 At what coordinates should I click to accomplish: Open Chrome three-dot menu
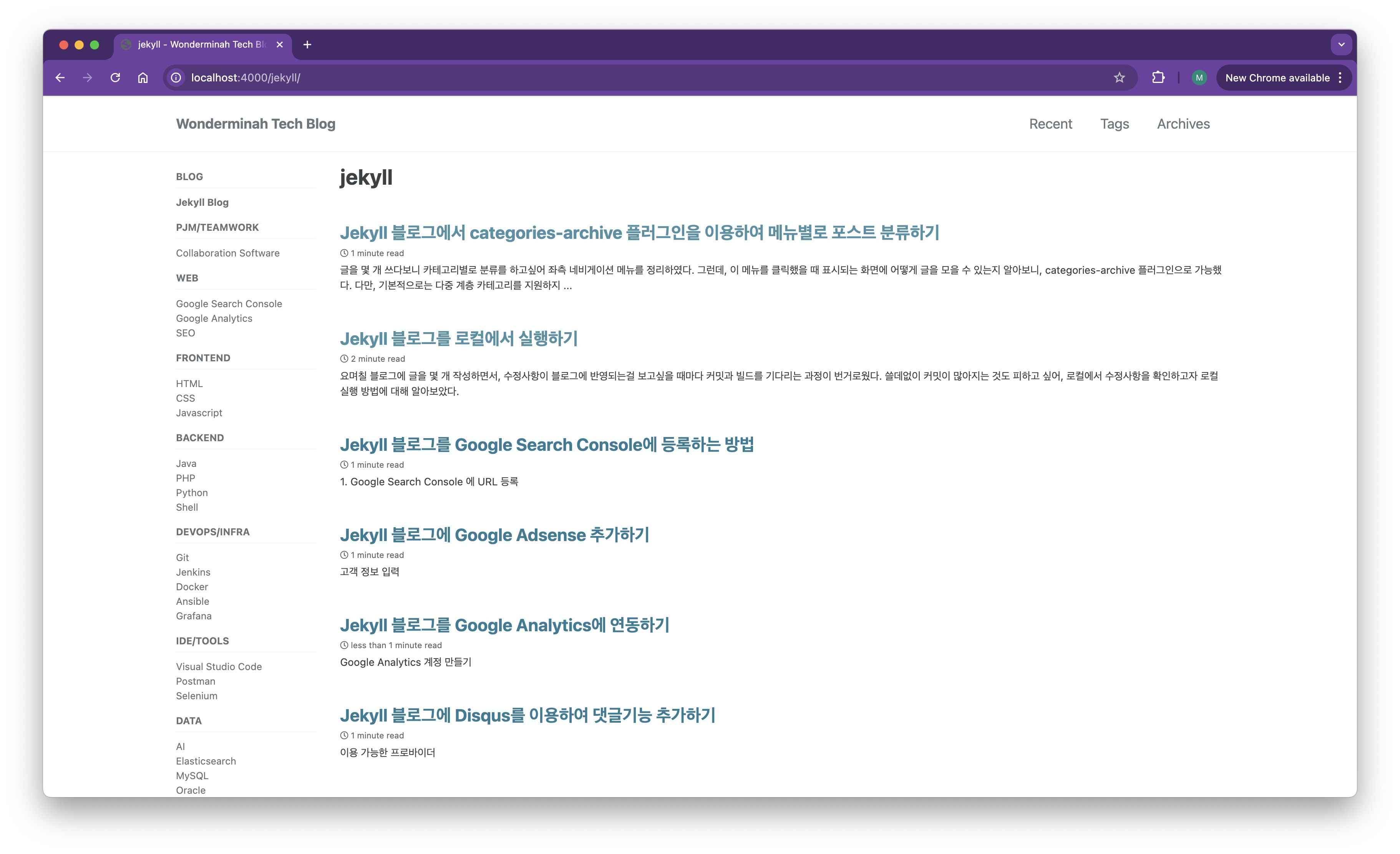point(1340,78)
